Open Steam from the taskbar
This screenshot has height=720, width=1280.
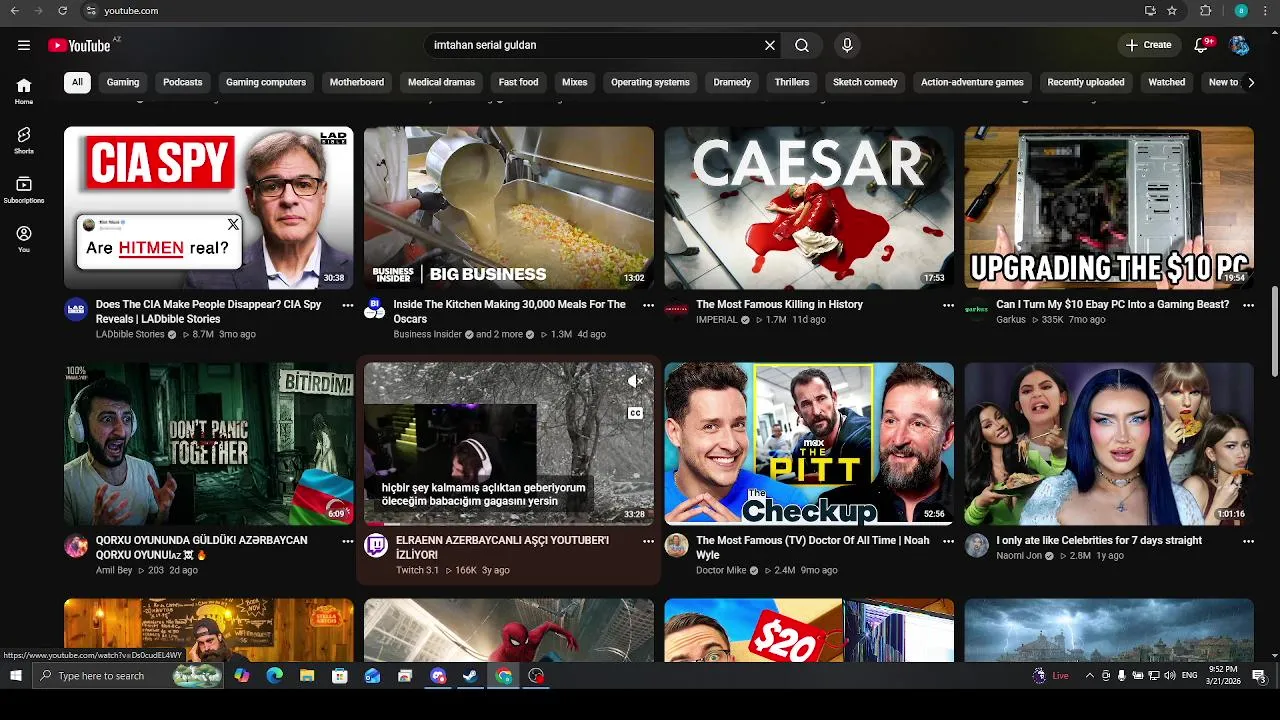pyautogui.click(x=470, y=676)
